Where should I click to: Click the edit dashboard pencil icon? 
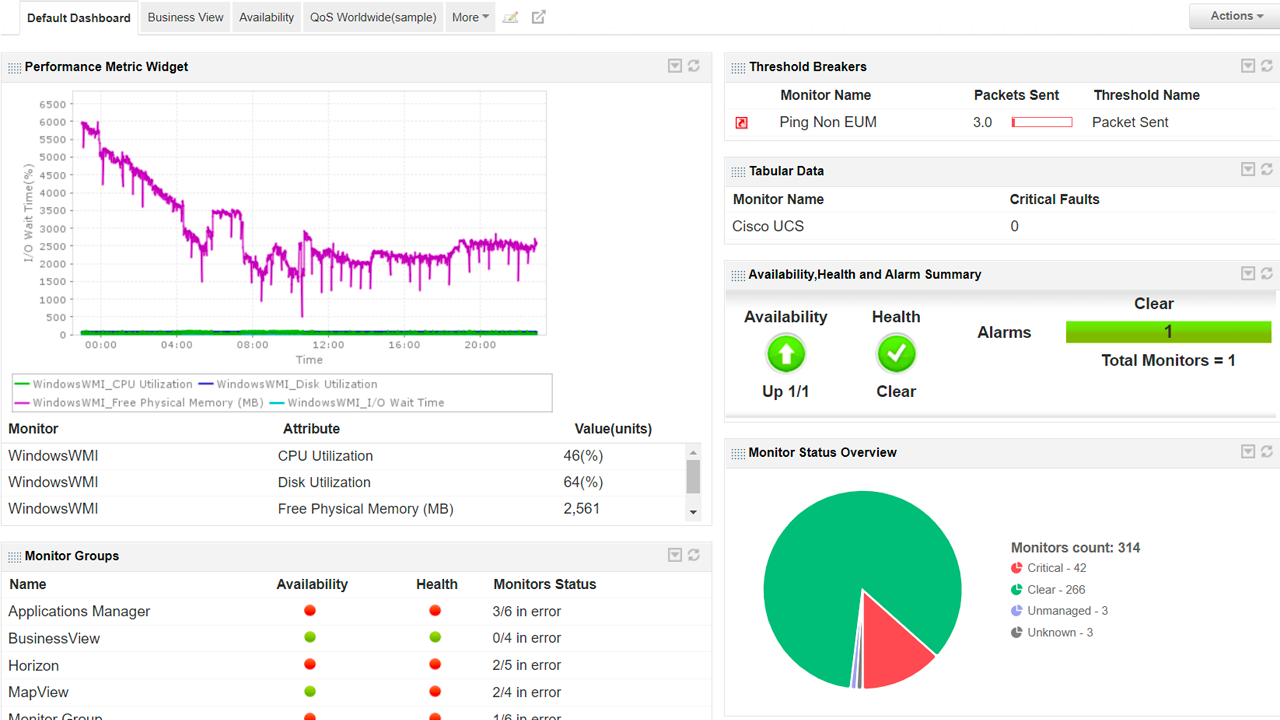click(x=511, y=17)
